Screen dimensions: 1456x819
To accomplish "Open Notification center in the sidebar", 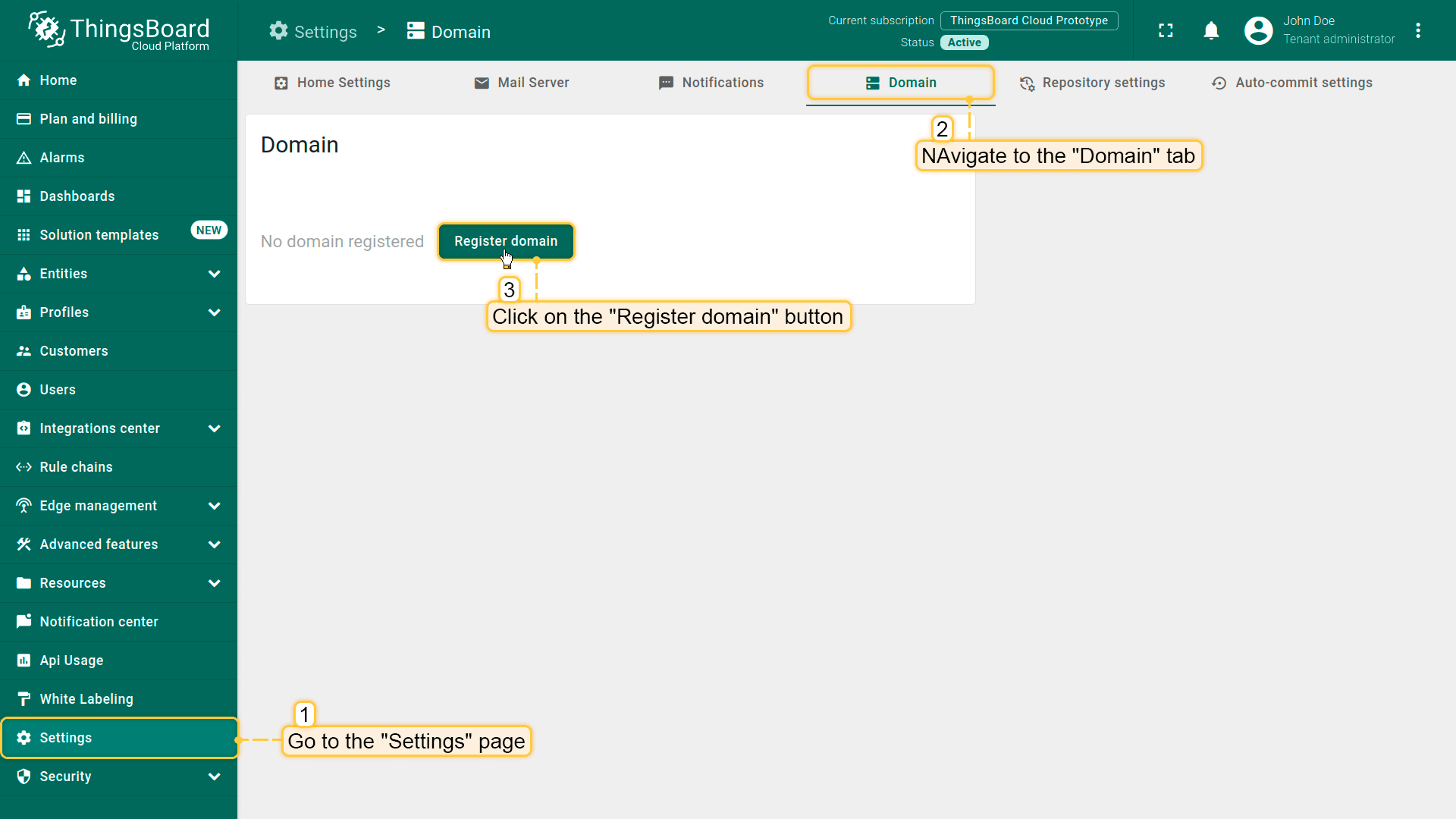I will click(119, 622).
